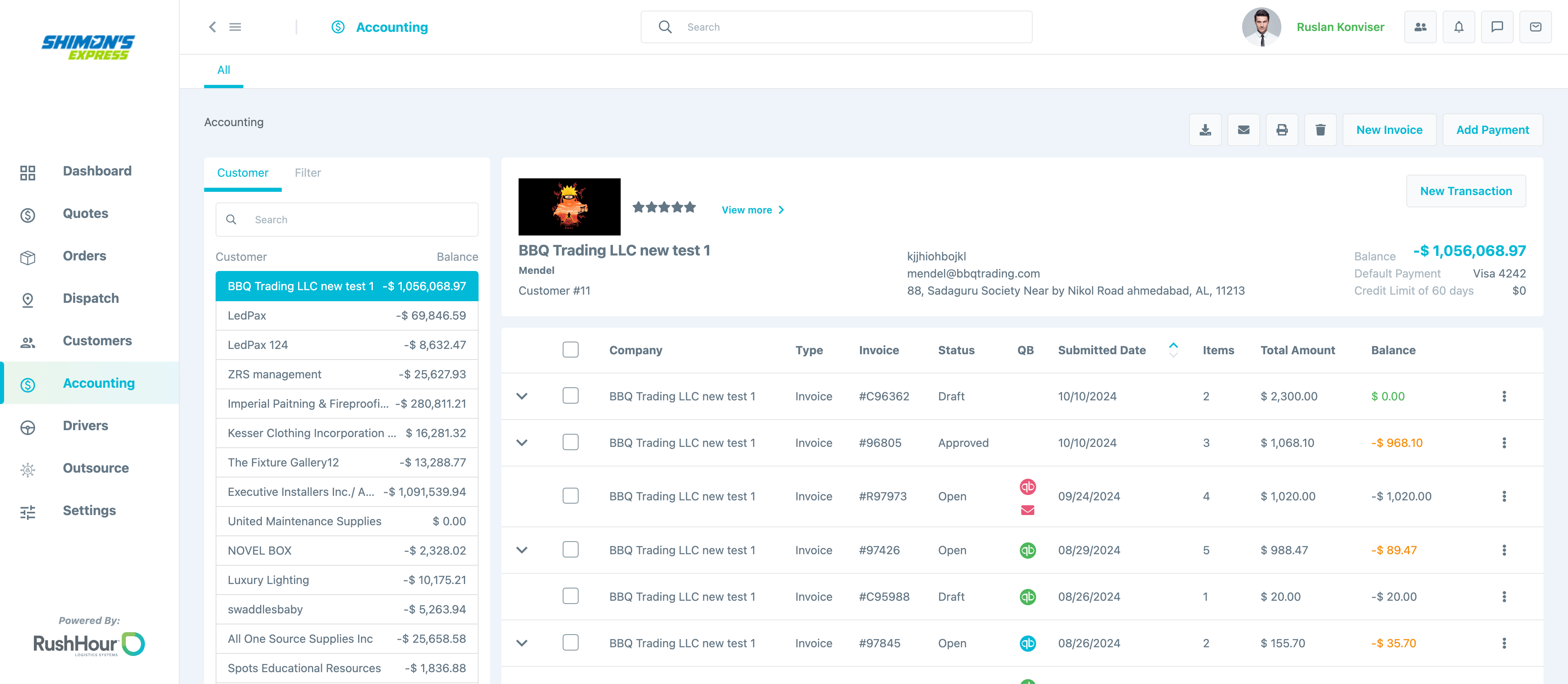Tick the checkbox on invoice #R97973
The image size is (1568, 684).
(570, 496)
